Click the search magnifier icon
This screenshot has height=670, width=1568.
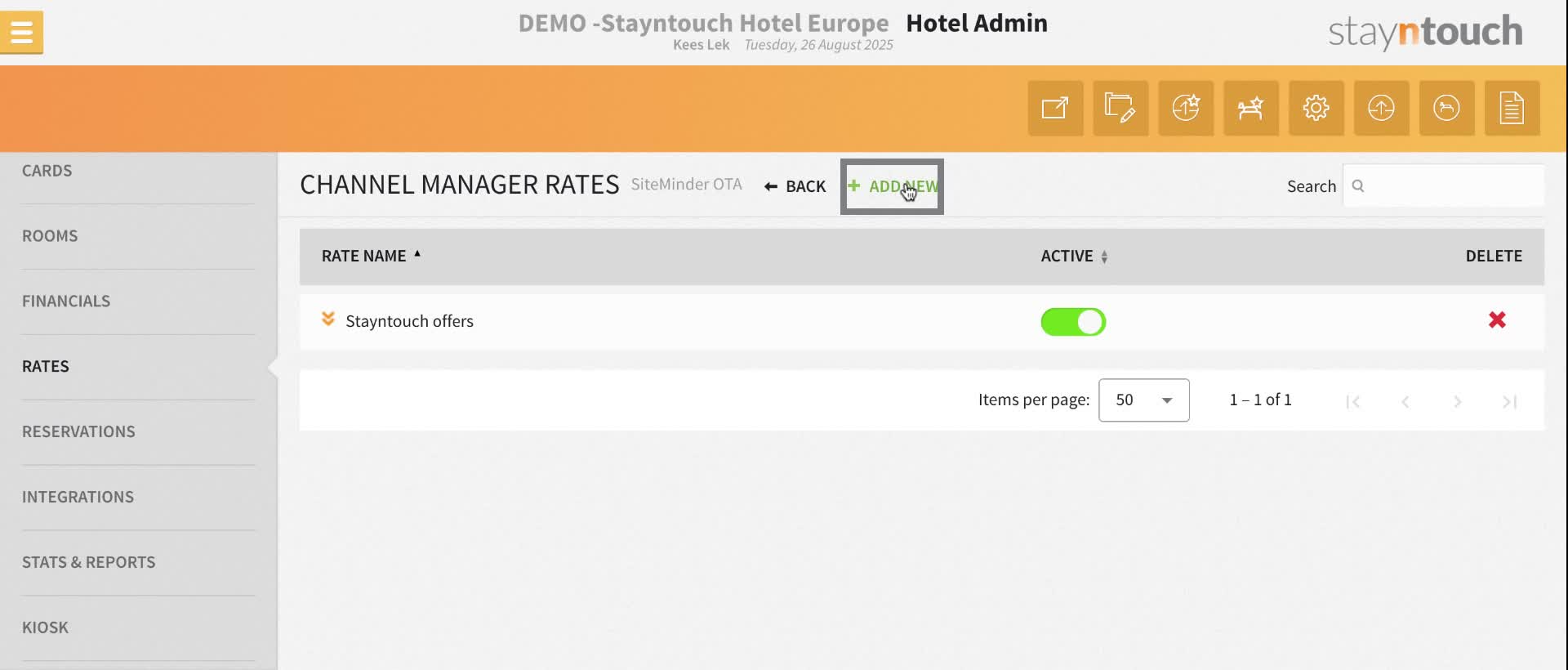[x=1358, y=186]
